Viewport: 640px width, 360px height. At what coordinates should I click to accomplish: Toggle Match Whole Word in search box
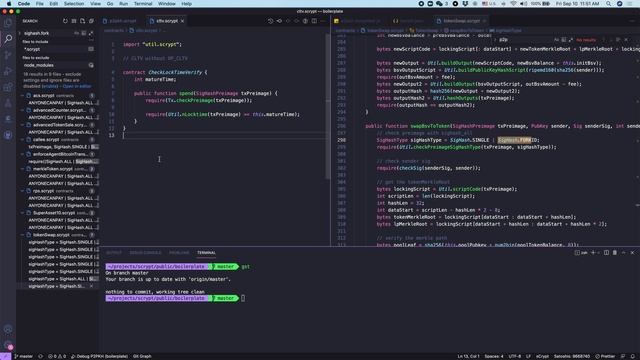pos(83,33)
